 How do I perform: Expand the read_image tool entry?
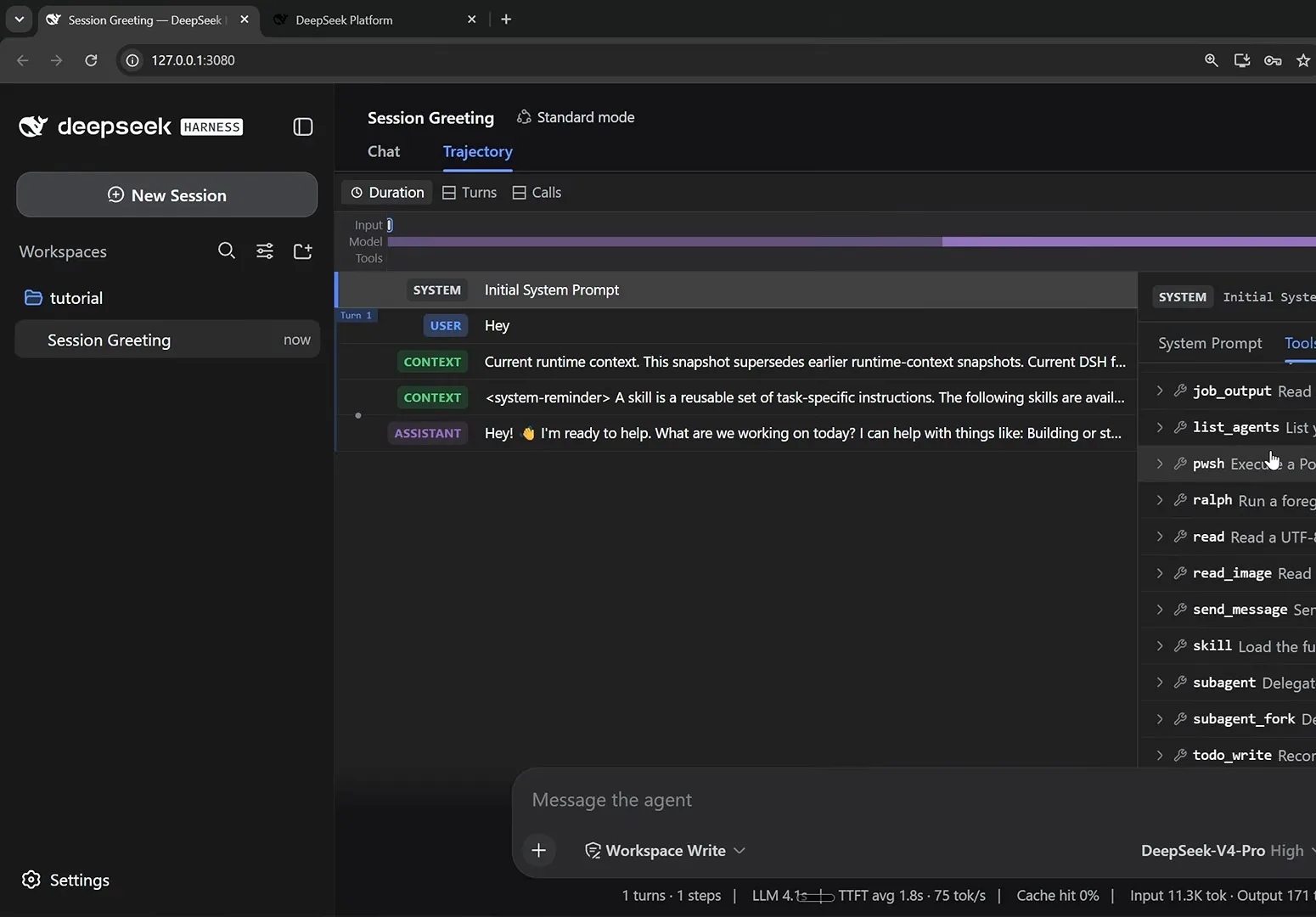click(x=1160, y=573)
